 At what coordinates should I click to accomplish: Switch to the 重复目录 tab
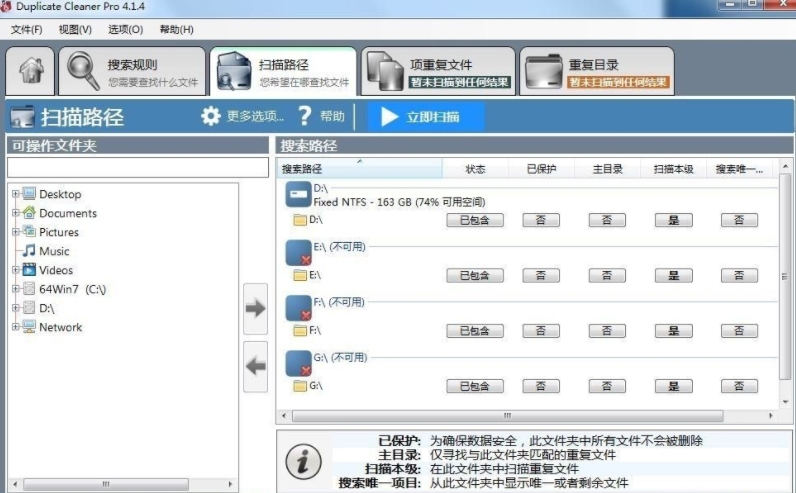(597, 71)
